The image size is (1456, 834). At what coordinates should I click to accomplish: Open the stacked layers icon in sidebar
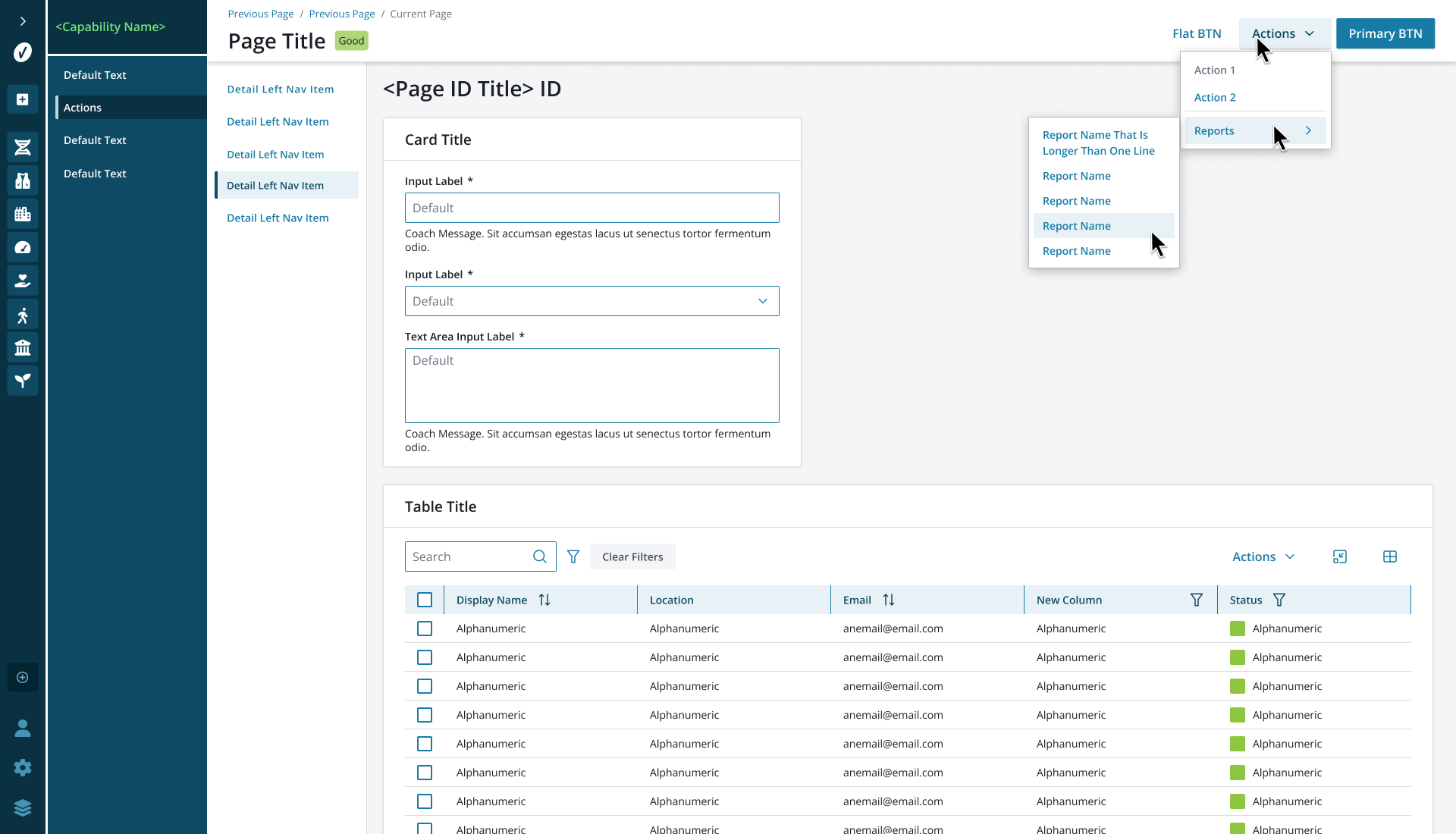tap(23, 807)
